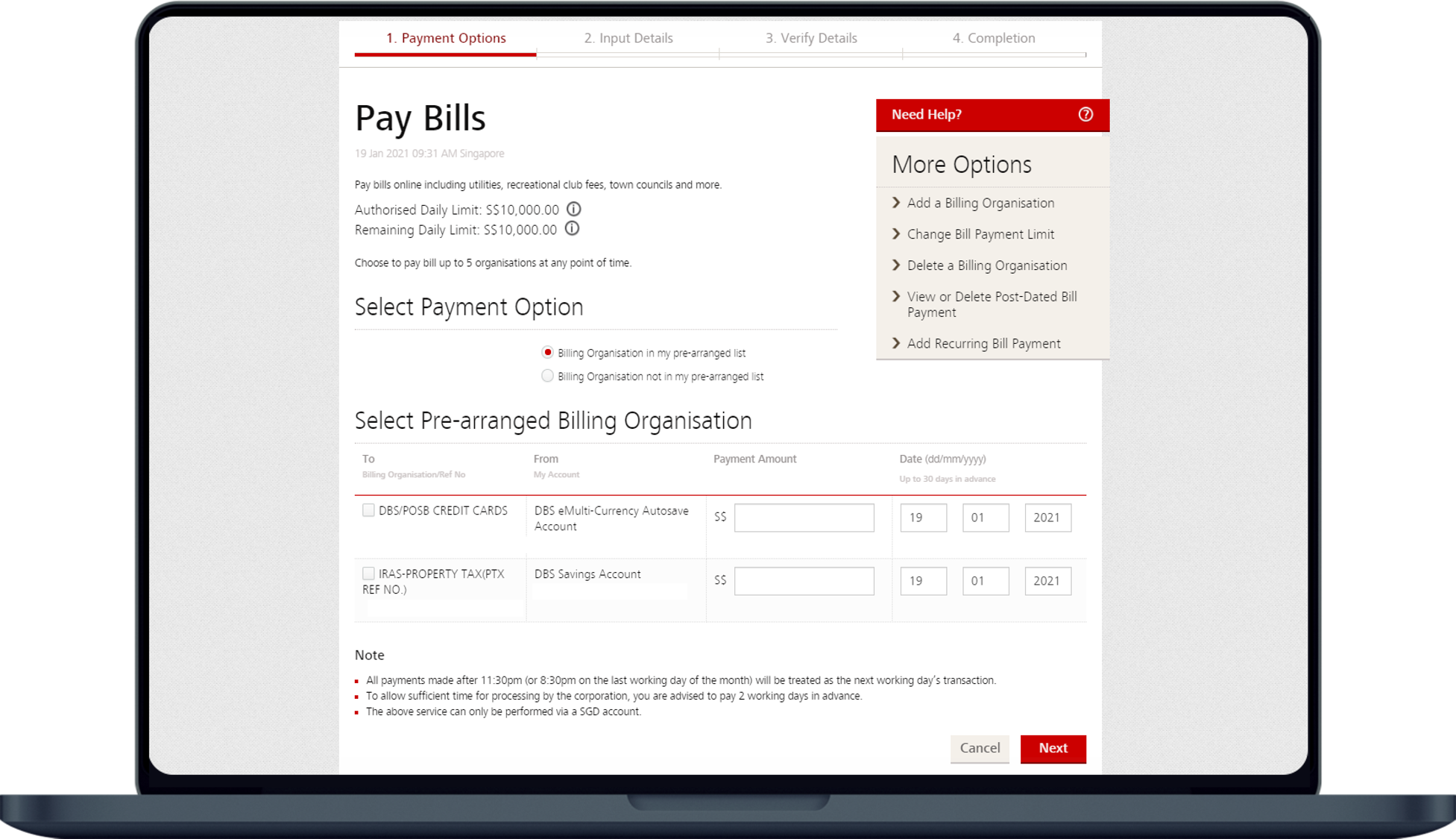The width and height of the screenshot is (1456, 839).
Task: Click the info icon beside Authorised Daily Limit
Action: [x=573, y=210]
